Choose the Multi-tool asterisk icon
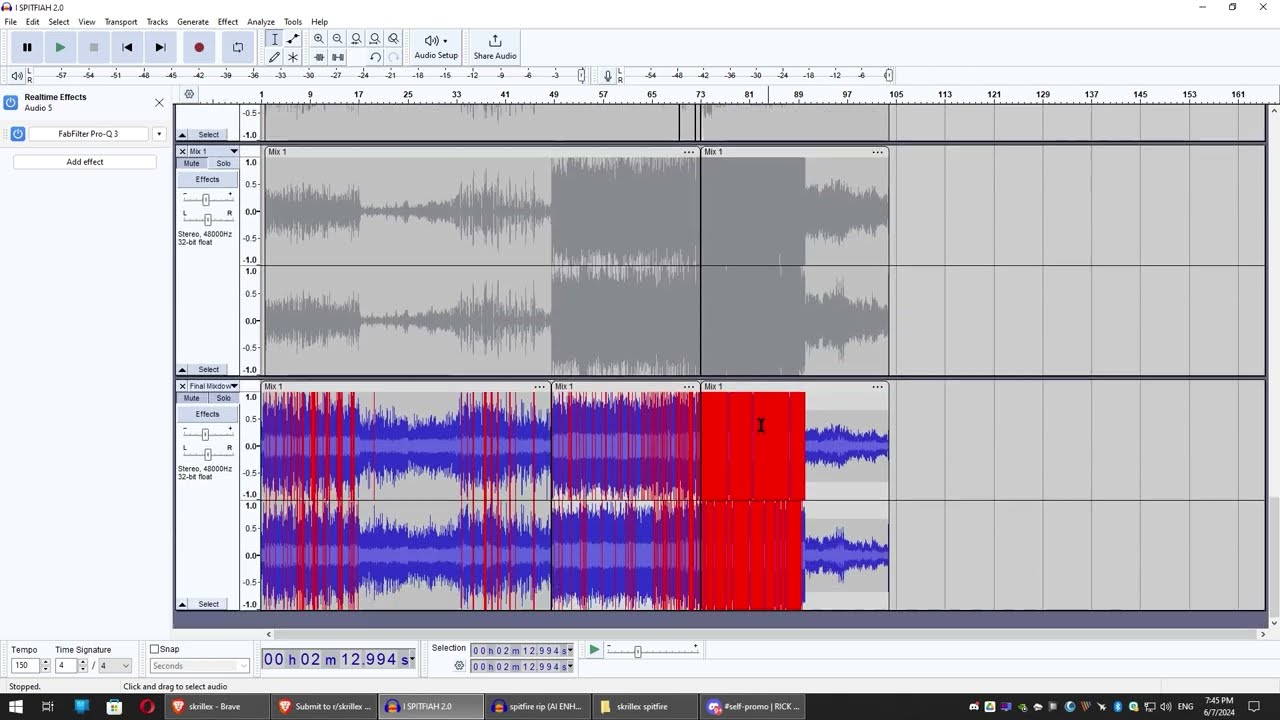The image size is (1280, 720). (293, 57)
